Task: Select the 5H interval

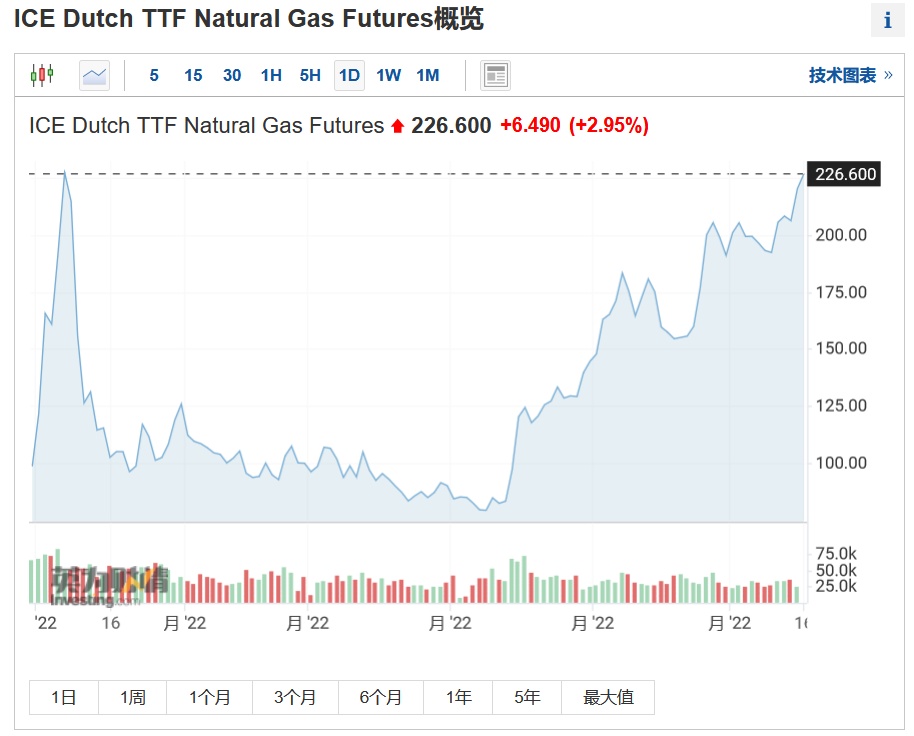Action: (310, 75)
